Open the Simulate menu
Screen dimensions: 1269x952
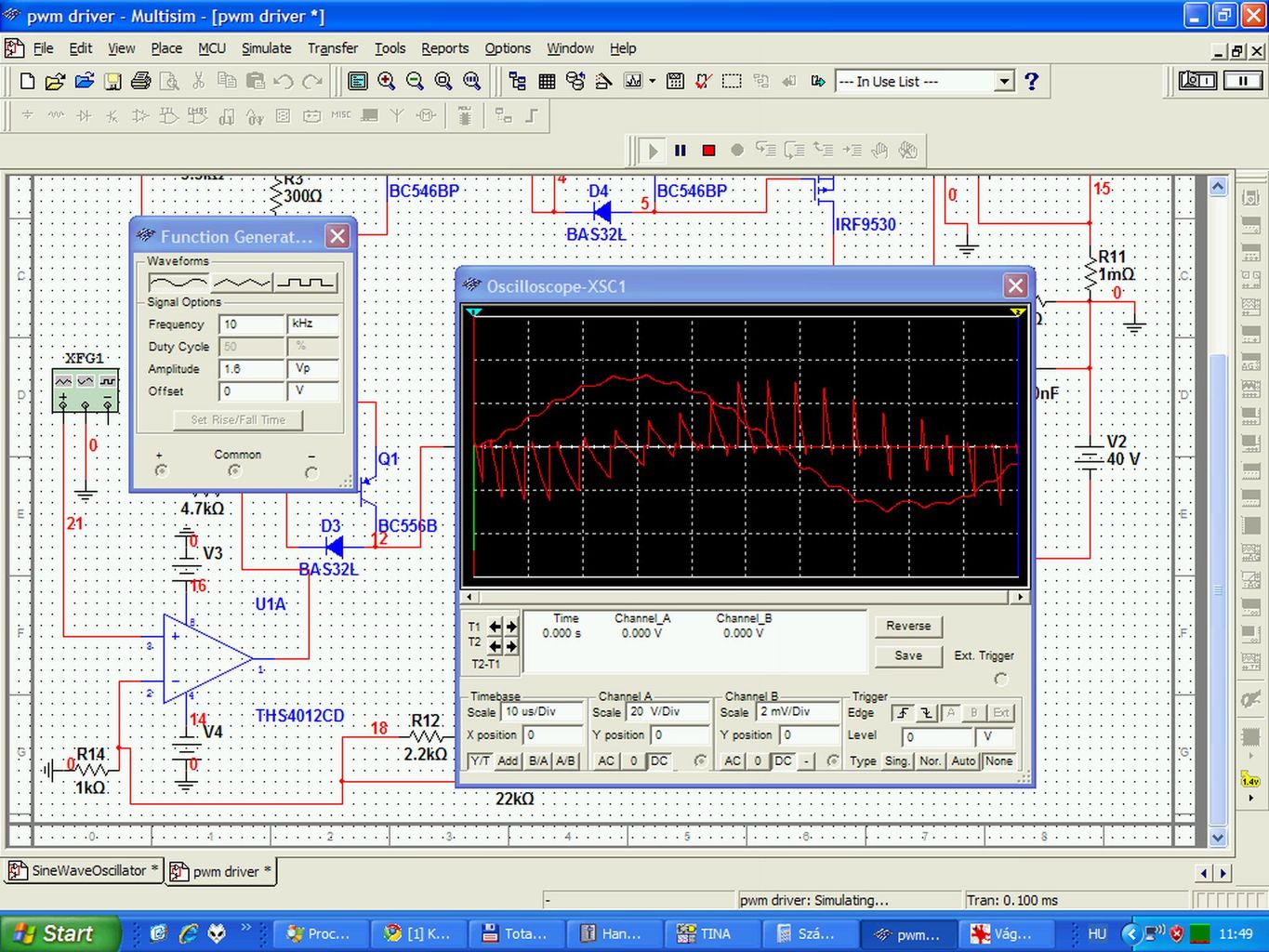pos(266,48)
